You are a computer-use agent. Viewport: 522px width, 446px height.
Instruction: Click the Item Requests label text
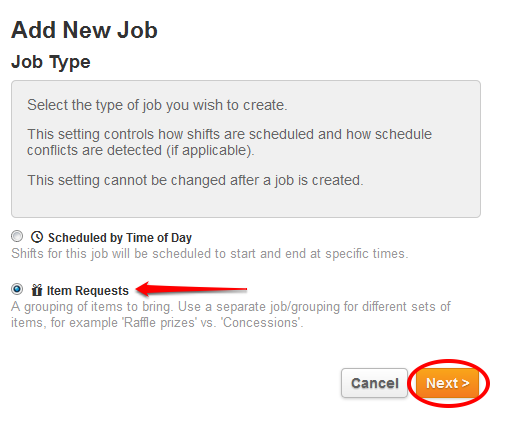[88, 291]
